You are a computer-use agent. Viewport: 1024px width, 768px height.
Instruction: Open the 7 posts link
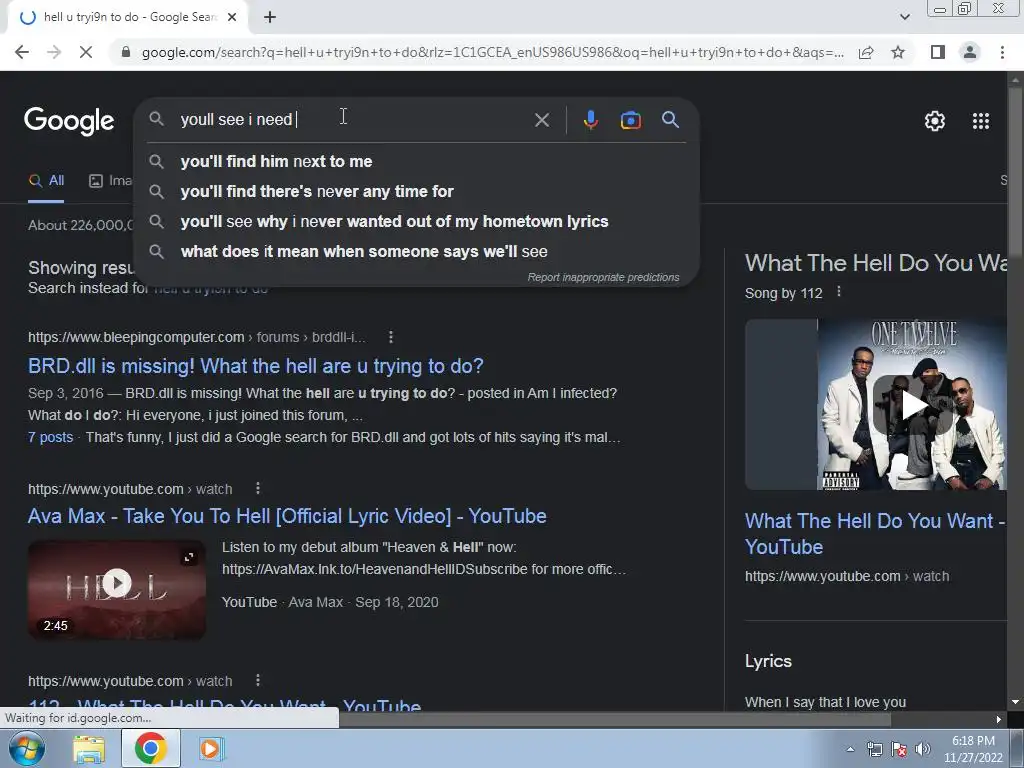click(x=50, y=437)
